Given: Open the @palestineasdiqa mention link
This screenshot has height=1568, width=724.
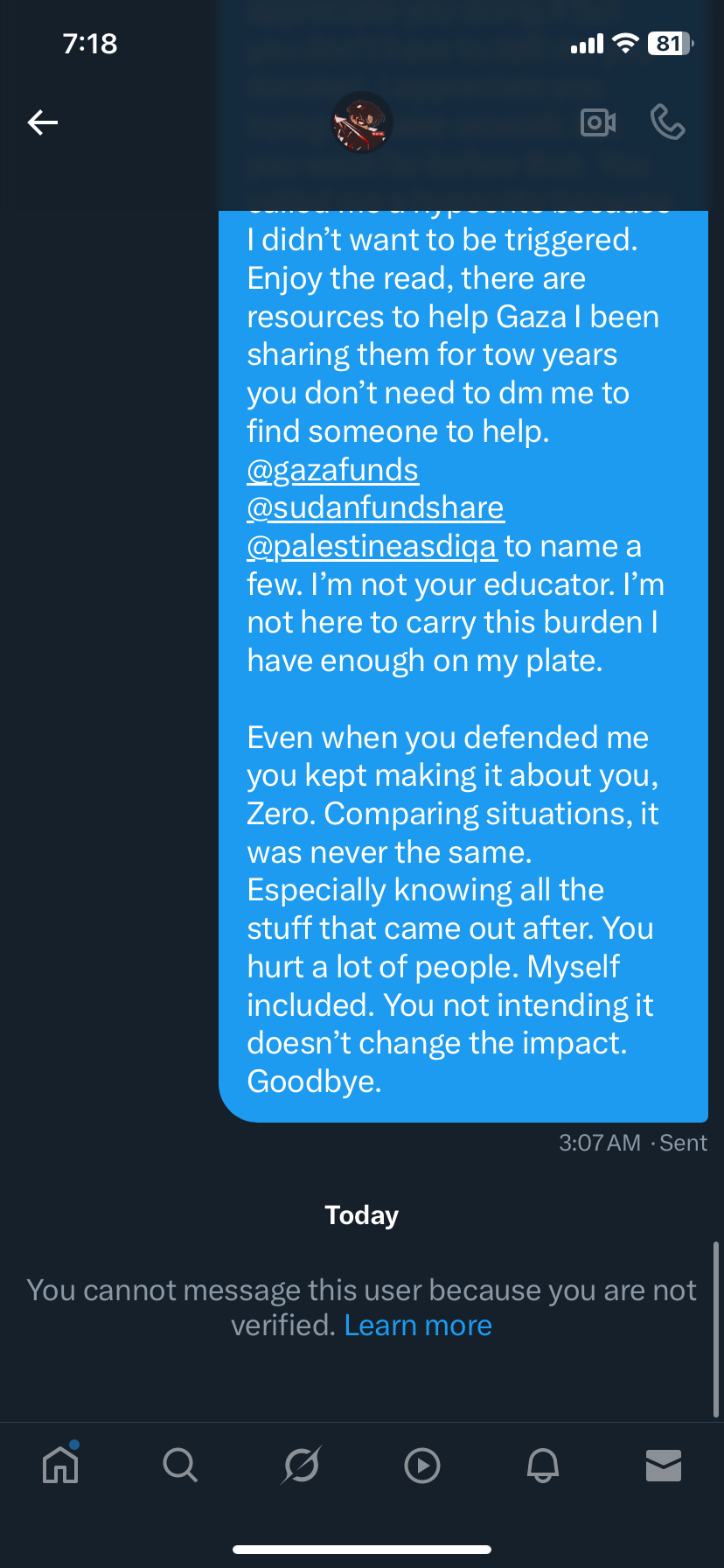Looking at the screenshot, I should [372, 546].
